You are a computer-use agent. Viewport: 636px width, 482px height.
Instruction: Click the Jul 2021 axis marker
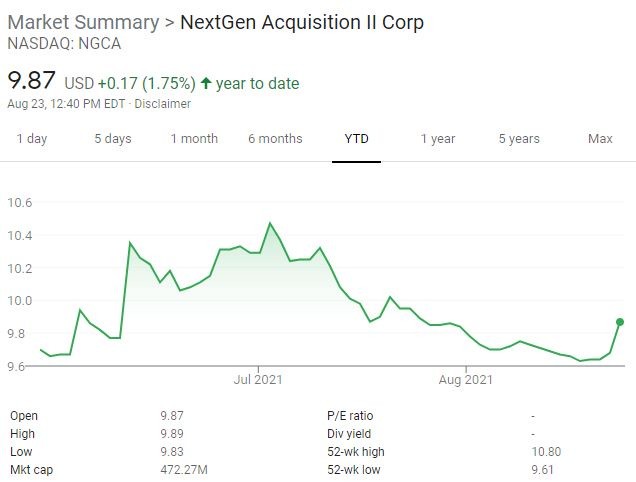tap(260, 380)
